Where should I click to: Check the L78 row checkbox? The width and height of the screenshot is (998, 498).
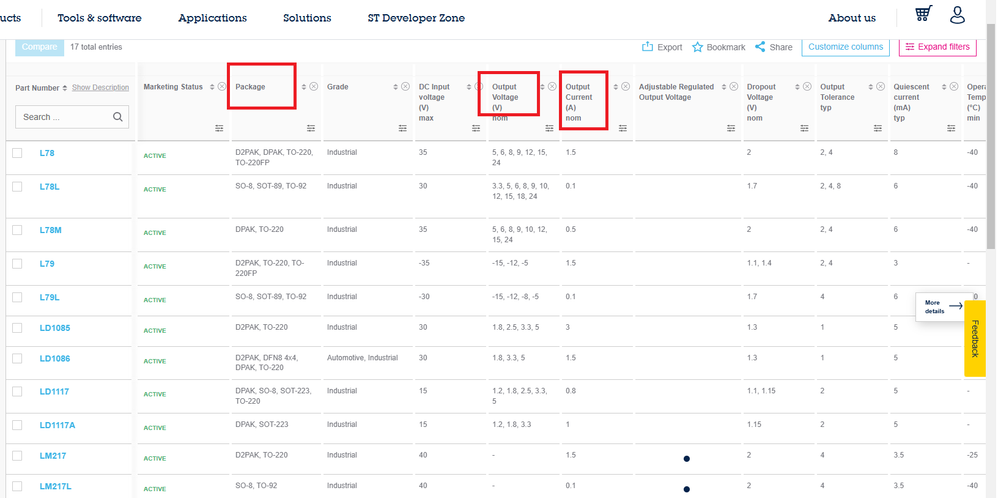[17, 153]
